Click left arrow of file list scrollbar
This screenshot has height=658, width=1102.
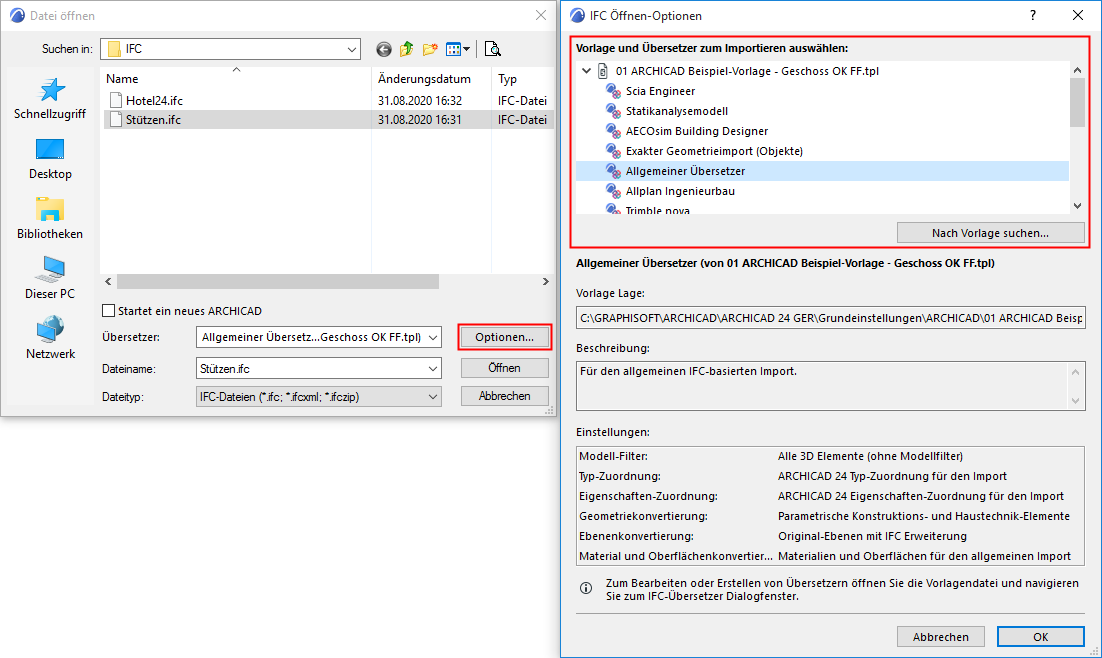pos(108,282)
